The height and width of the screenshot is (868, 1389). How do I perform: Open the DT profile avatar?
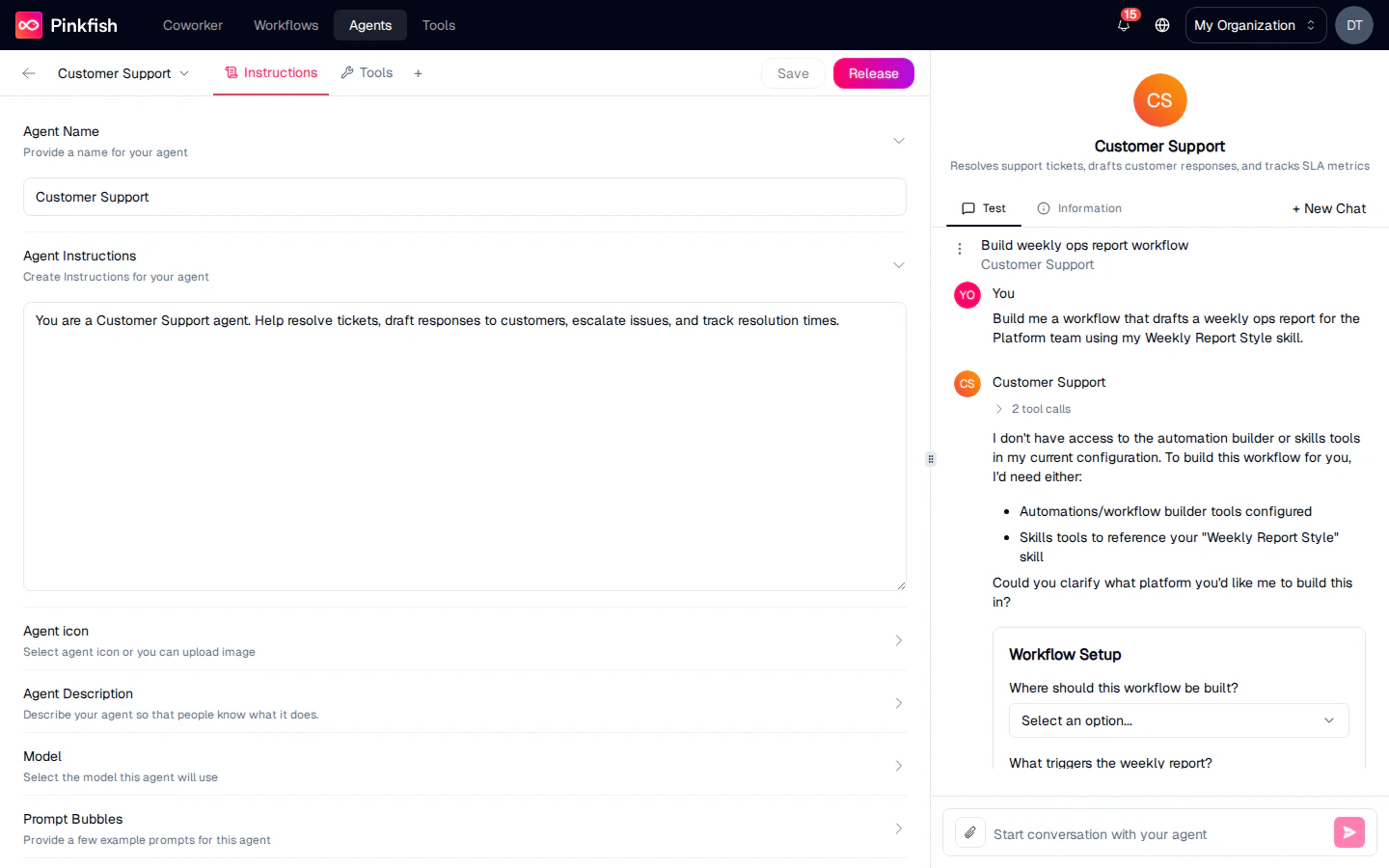pos(1353,25)
